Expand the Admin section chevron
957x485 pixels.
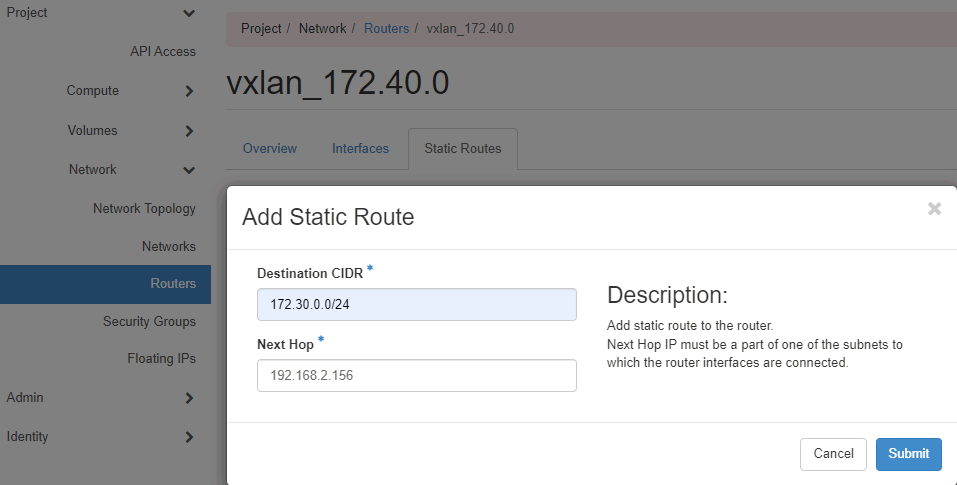[x=189, y=398]
